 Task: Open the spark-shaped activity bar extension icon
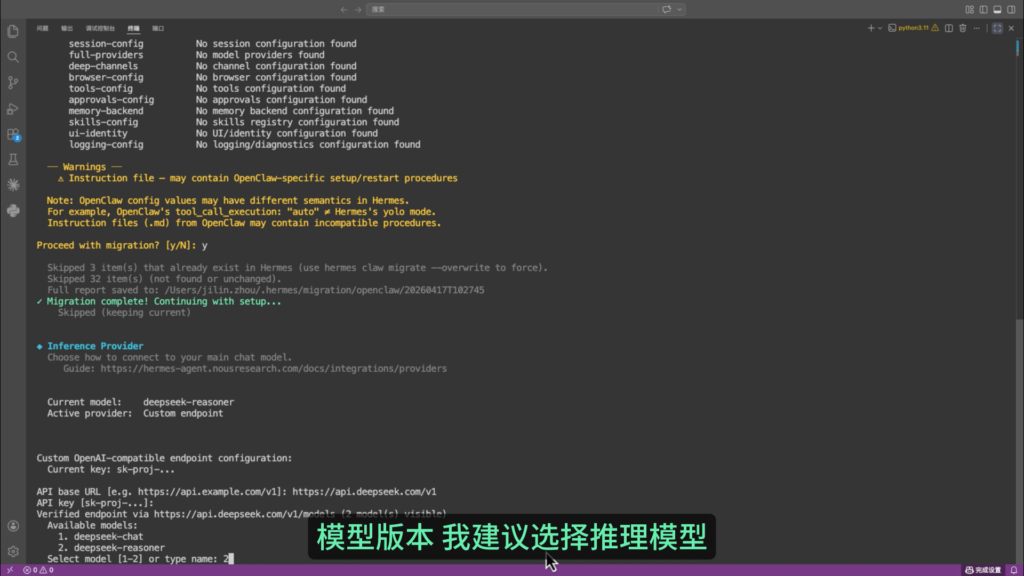[x=13, y=185]
